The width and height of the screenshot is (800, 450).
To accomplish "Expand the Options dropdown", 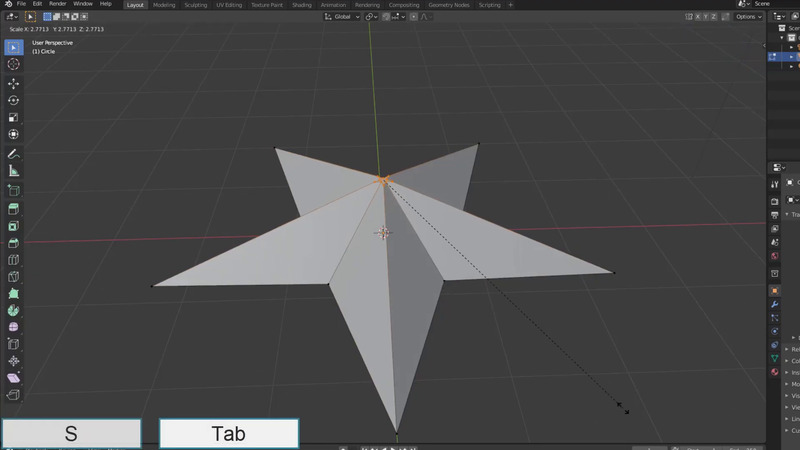I will (749, 17).
